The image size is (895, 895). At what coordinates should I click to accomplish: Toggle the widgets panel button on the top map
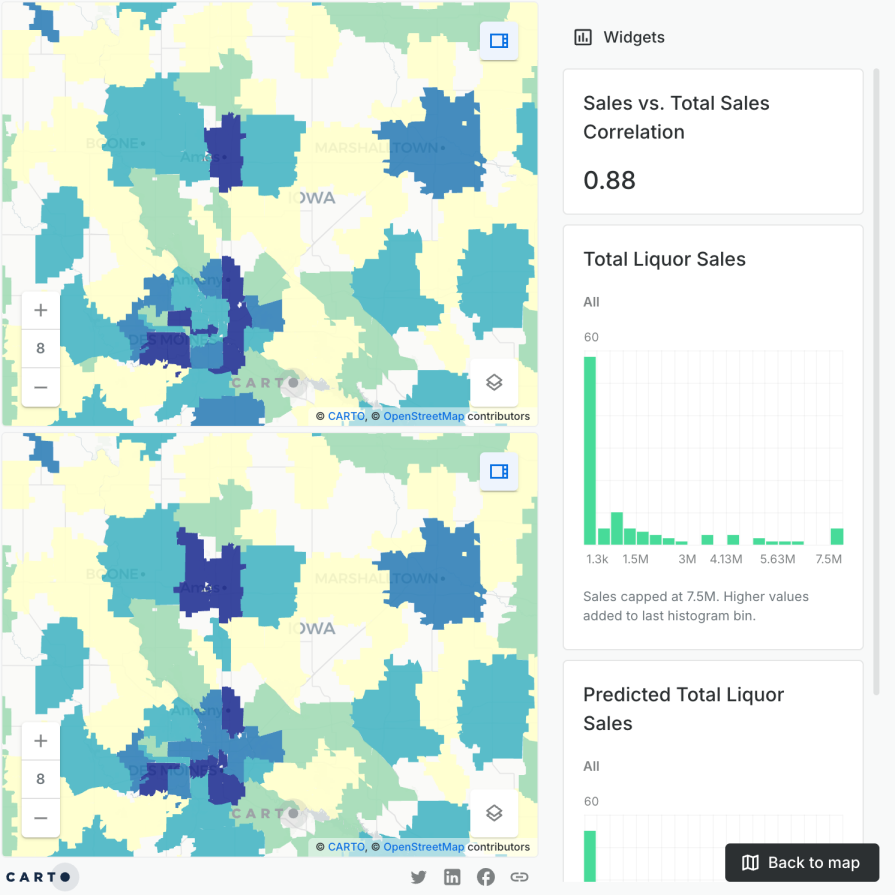[499, 41]
